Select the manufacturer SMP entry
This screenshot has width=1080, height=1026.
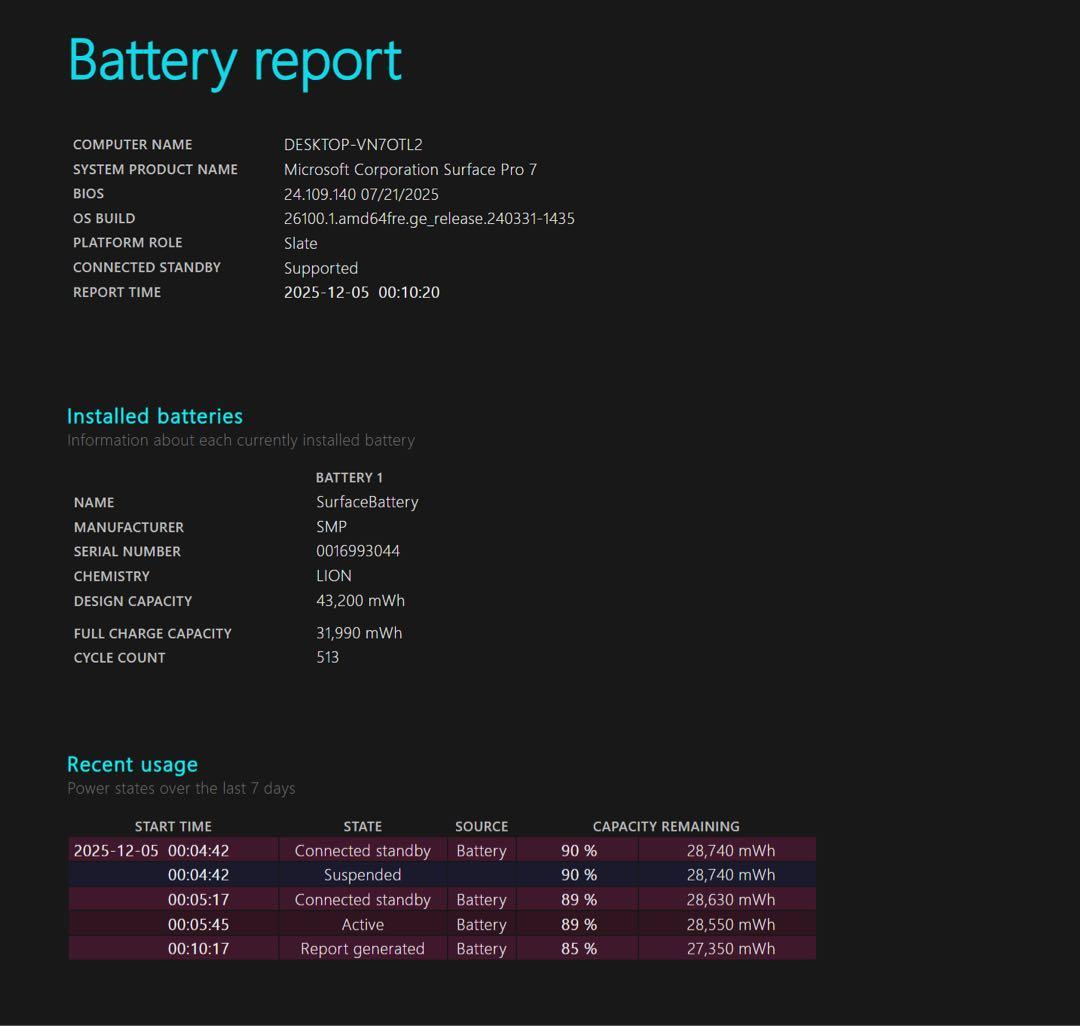pos(329,527)
